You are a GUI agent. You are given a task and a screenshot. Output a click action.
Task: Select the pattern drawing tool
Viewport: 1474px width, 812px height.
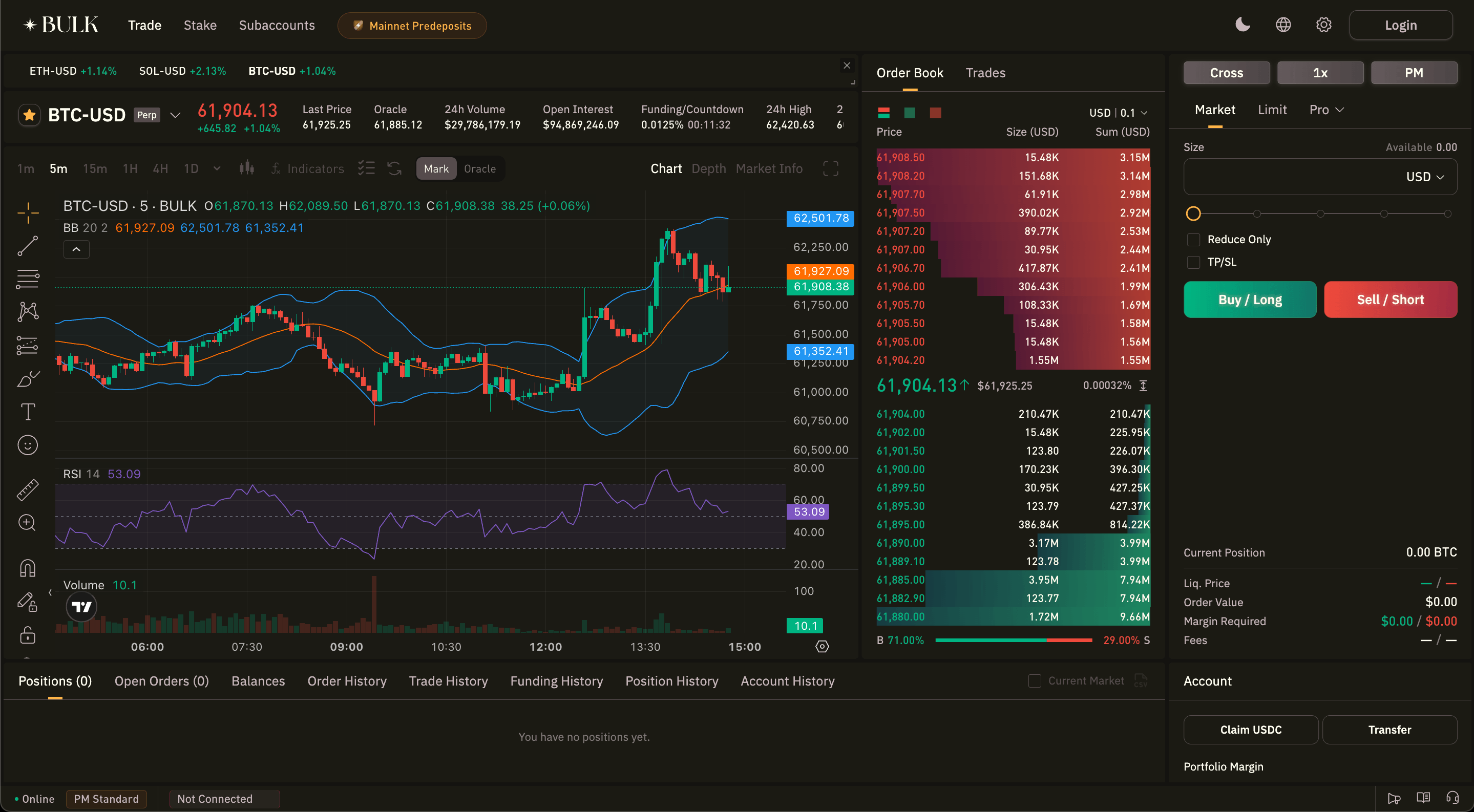(x=28, y=312)
